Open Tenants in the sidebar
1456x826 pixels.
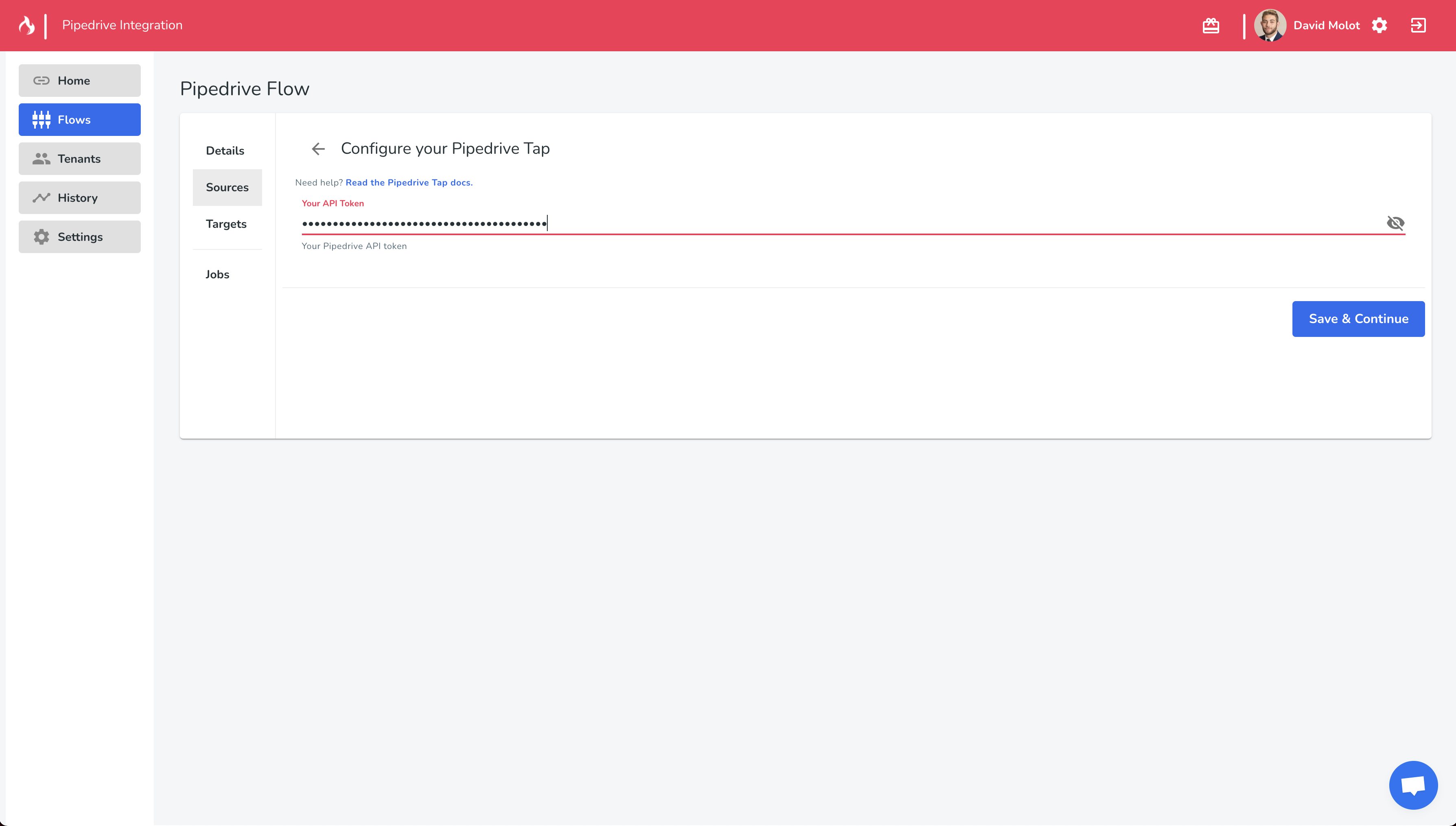point(79,159)
